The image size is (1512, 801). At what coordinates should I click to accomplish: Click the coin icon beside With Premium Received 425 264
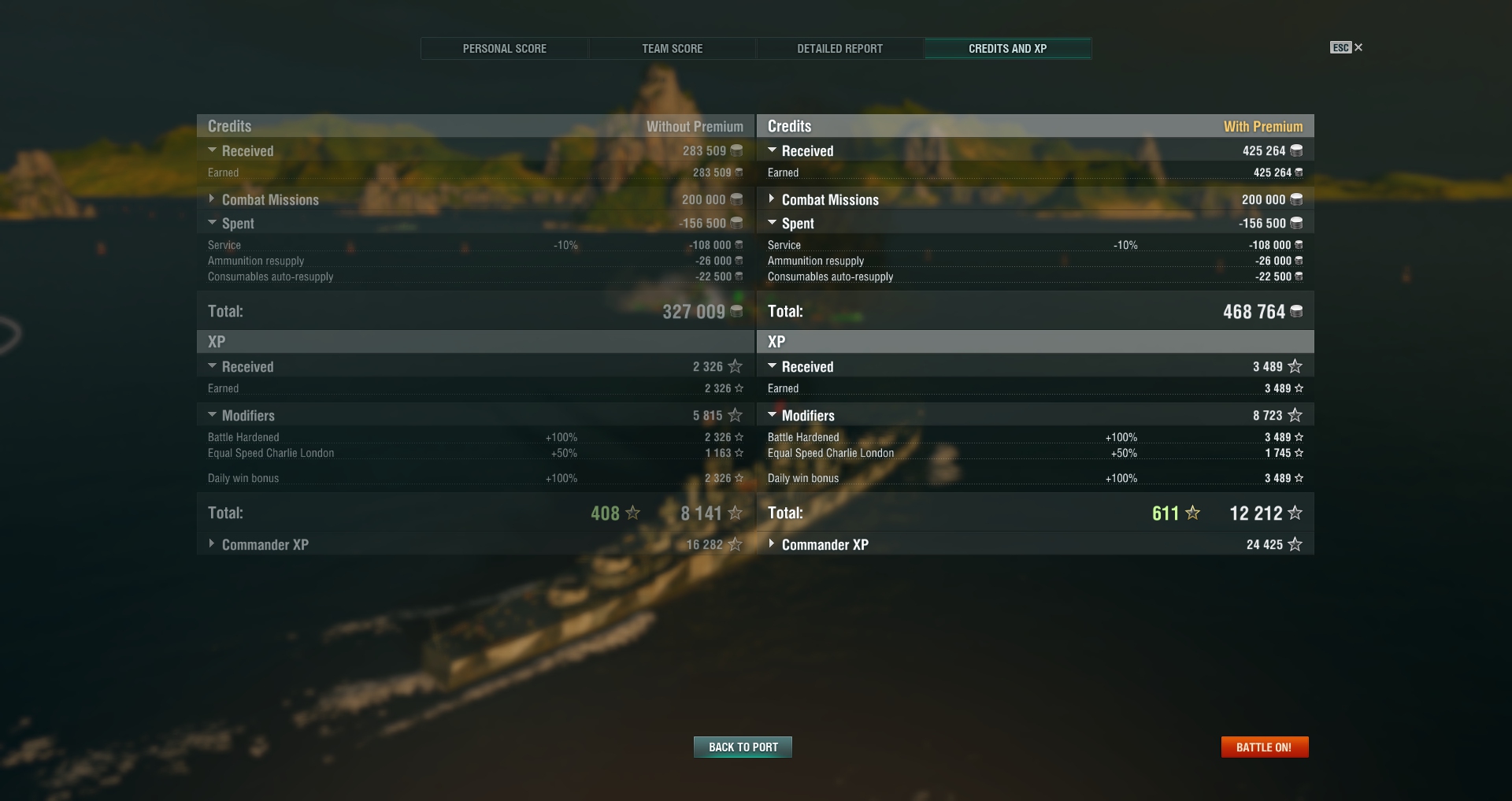(1296, 150)
